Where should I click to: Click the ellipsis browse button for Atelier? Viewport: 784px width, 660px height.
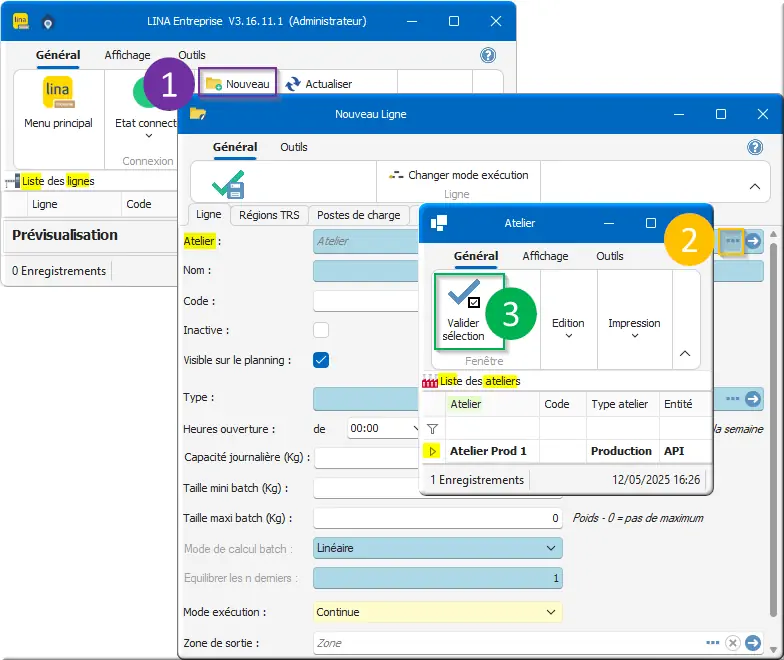coord(732,241)
